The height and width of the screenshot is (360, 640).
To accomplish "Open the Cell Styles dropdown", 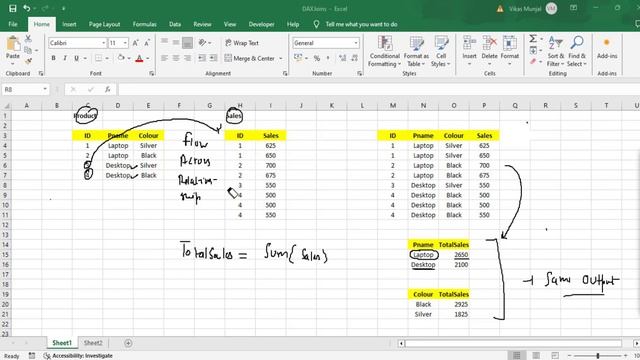I will click(x=440, y=51).
